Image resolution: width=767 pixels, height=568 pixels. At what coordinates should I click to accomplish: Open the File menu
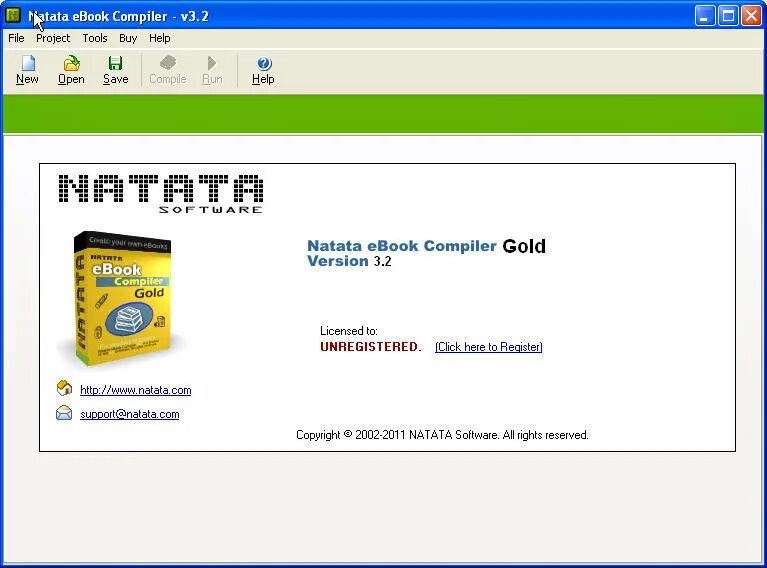click(16, 38)
